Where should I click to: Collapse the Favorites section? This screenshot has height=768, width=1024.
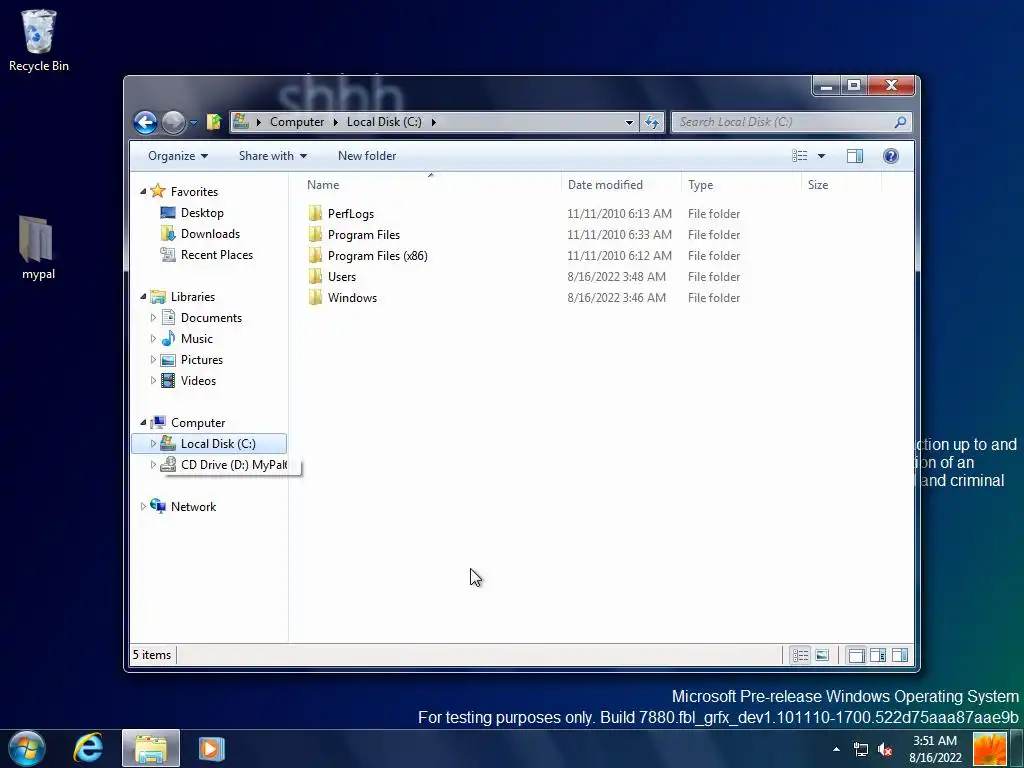point(143,191)
